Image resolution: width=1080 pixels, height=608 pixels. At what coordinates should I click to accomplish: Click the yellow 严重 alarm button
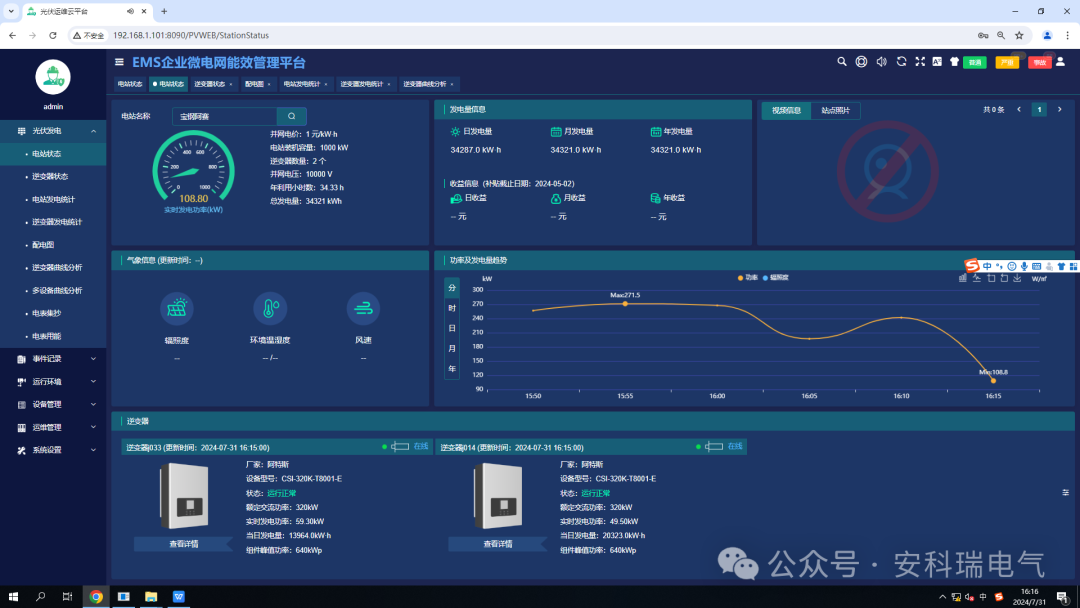[x=1007, y=62]
